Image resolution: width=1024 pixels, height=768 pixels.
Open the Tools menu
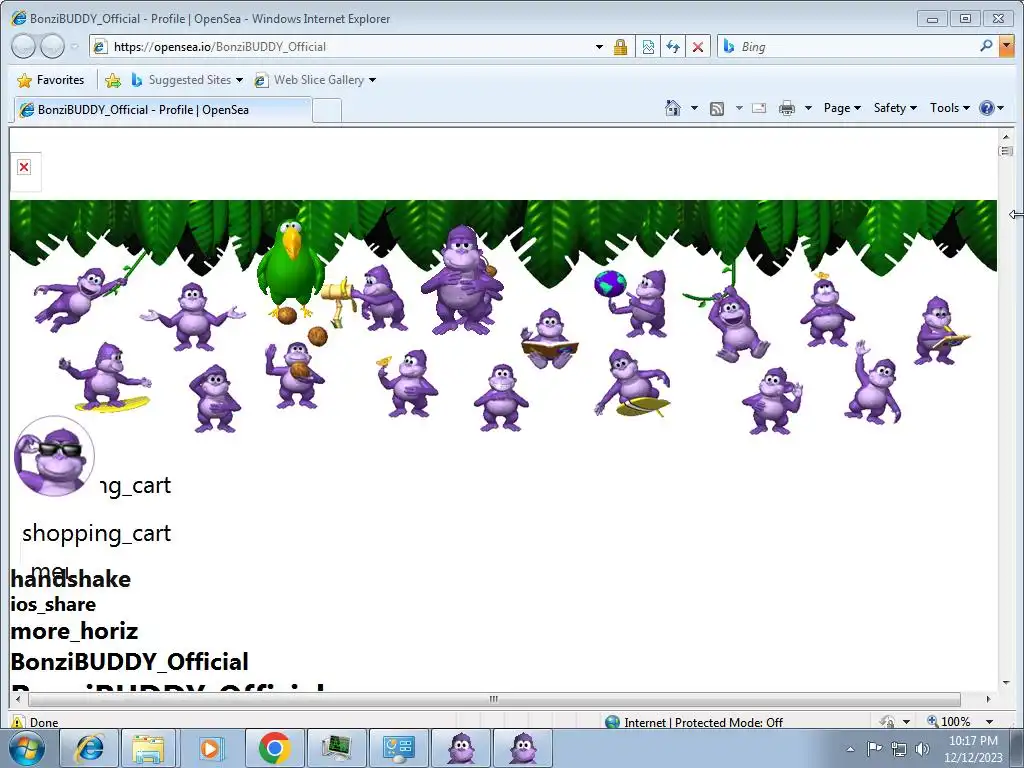click(950, 108)
